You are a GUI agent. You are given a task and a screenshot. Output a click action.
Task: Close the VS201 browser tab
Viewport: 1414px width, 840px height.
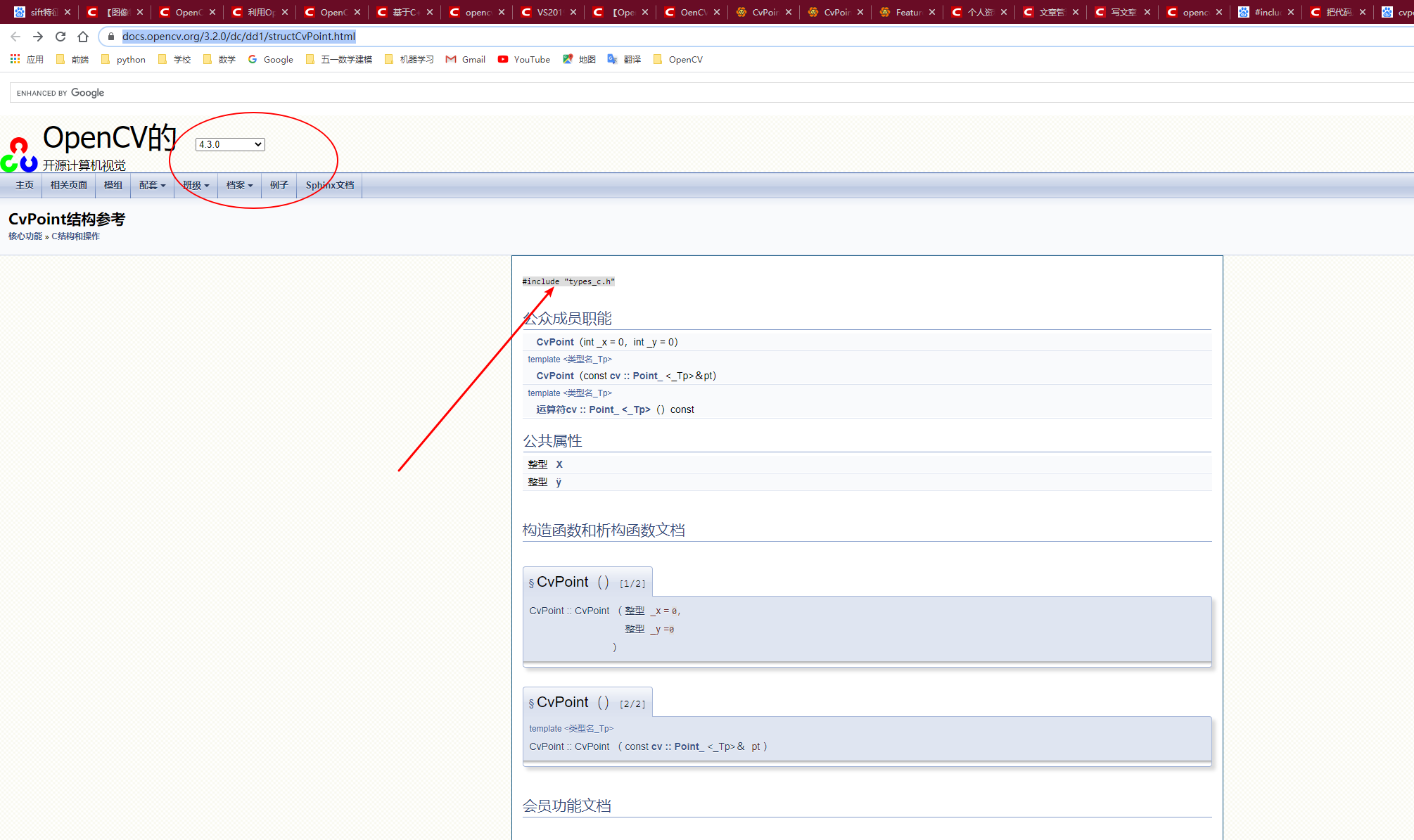(x=573, y=12)
